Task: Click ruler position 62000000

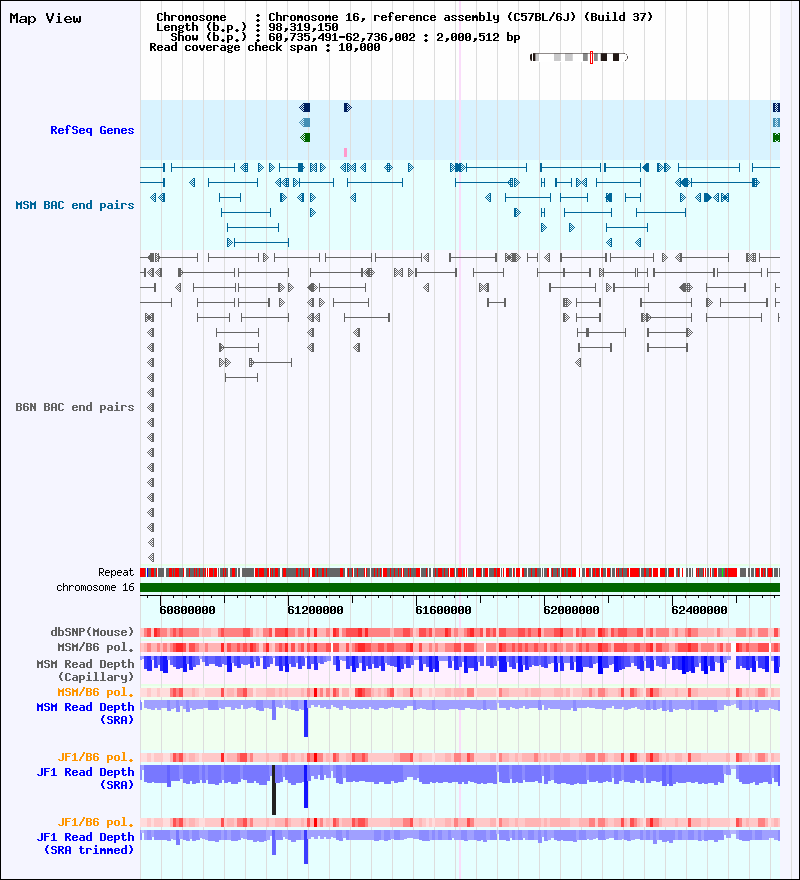Action: point(571,610)
